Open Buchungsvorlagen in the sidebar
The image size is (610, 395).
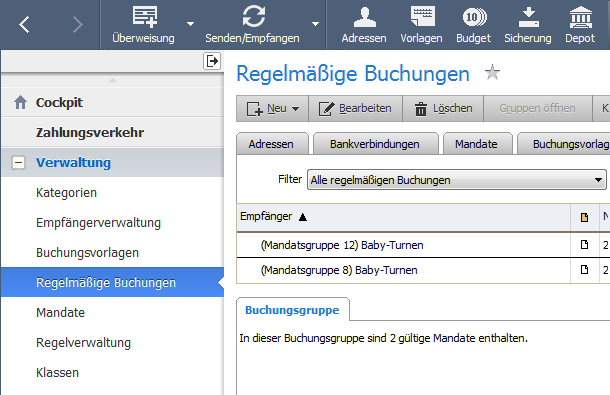coord(112,253)
